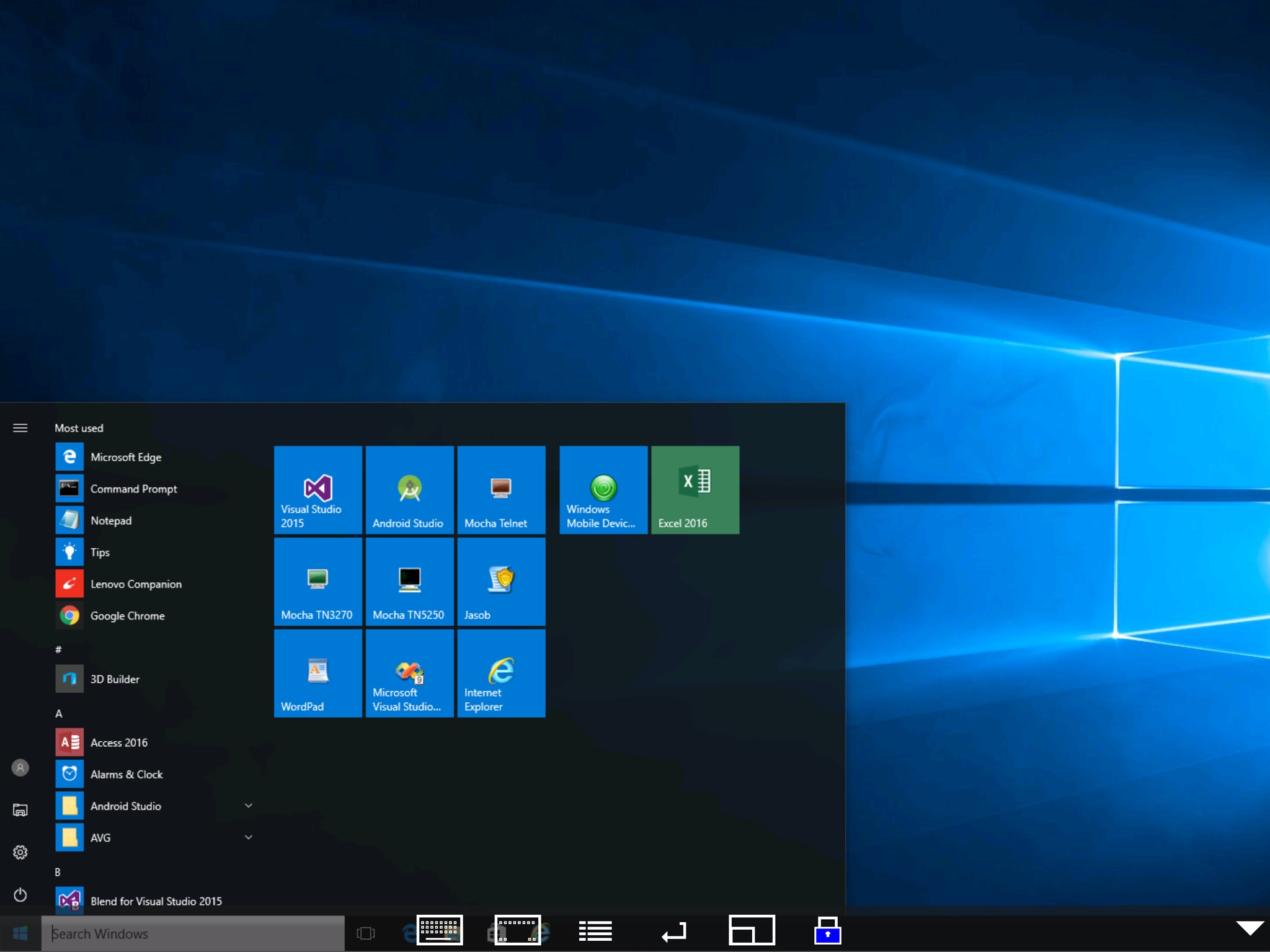Viewport: 1270px width, 952px height.
Task: Launch the Android Studio tile
Action: pos(409,489)
